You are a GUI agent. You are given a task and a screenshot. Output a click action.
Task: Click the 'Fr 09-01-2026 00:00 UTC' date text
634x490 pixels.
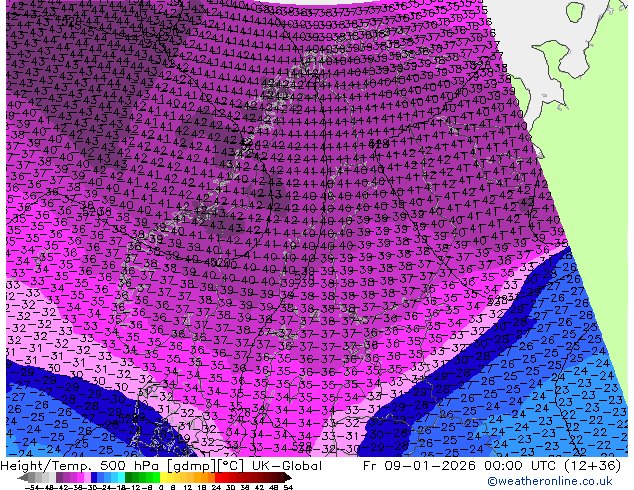[457, 466]
